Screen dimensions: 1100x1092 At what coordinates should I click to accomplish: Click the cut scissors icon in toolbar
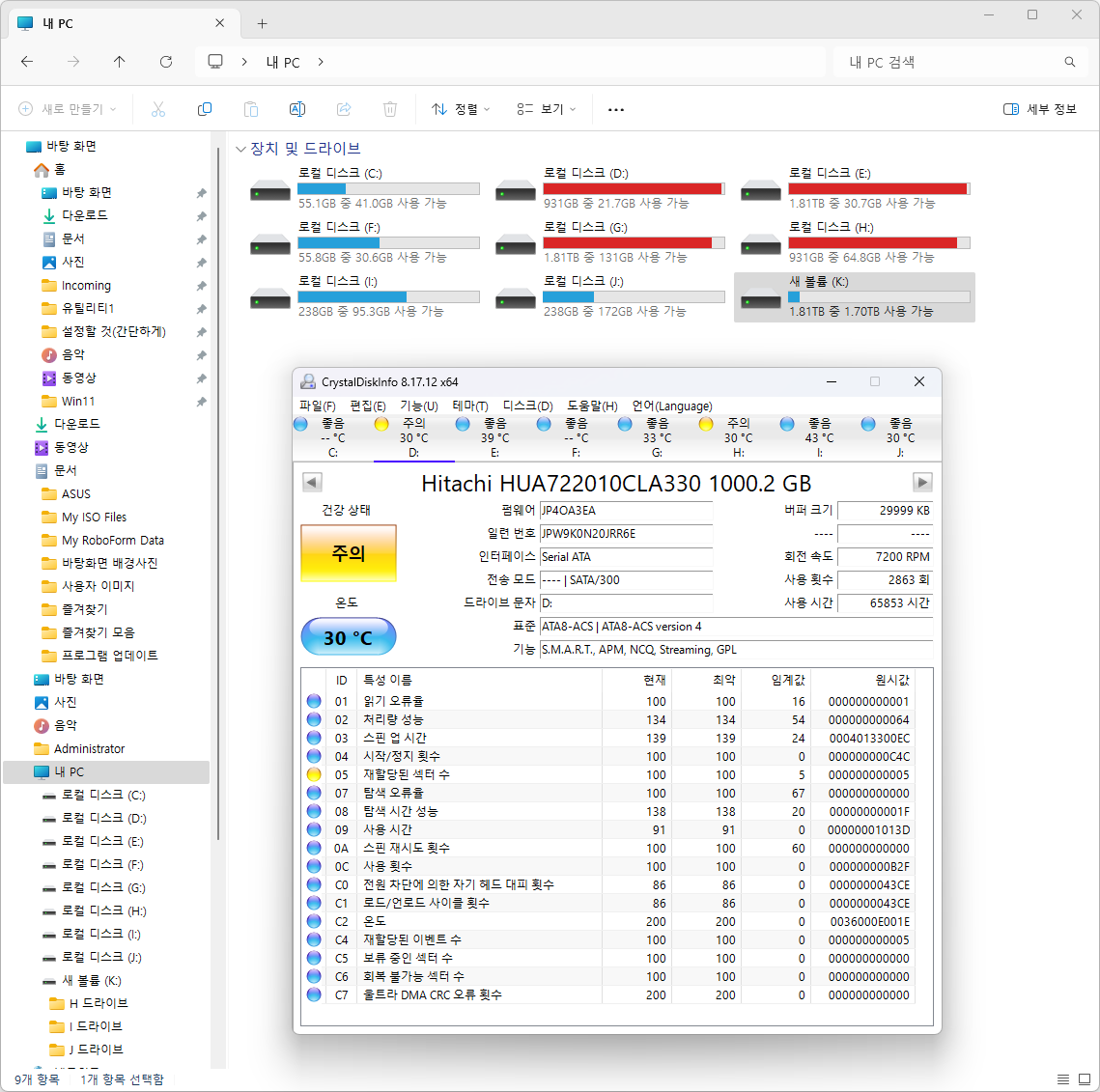click(x=157, y=109)
